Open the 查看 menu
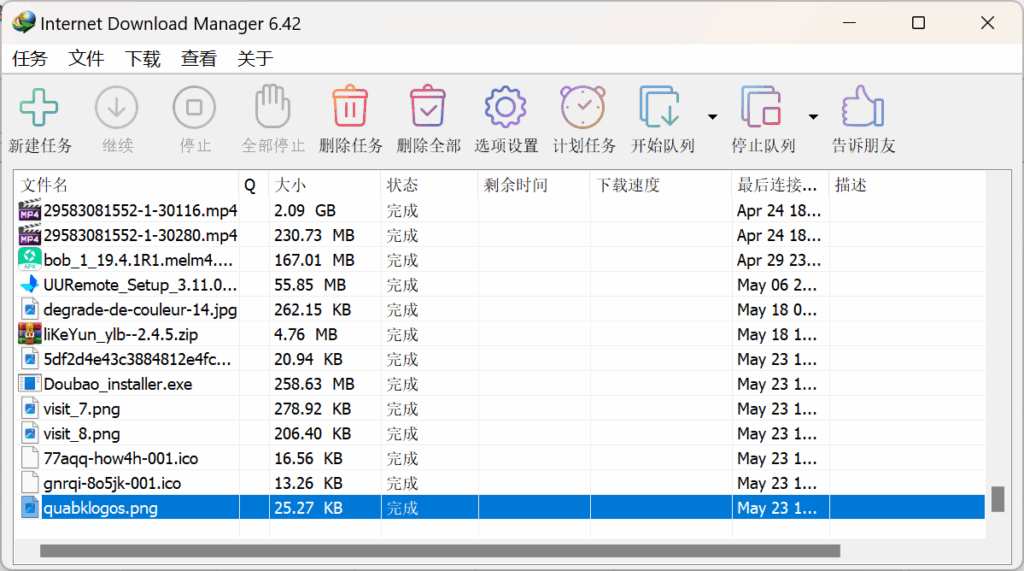Screen dimensions: 1024x571 (199, 59)
